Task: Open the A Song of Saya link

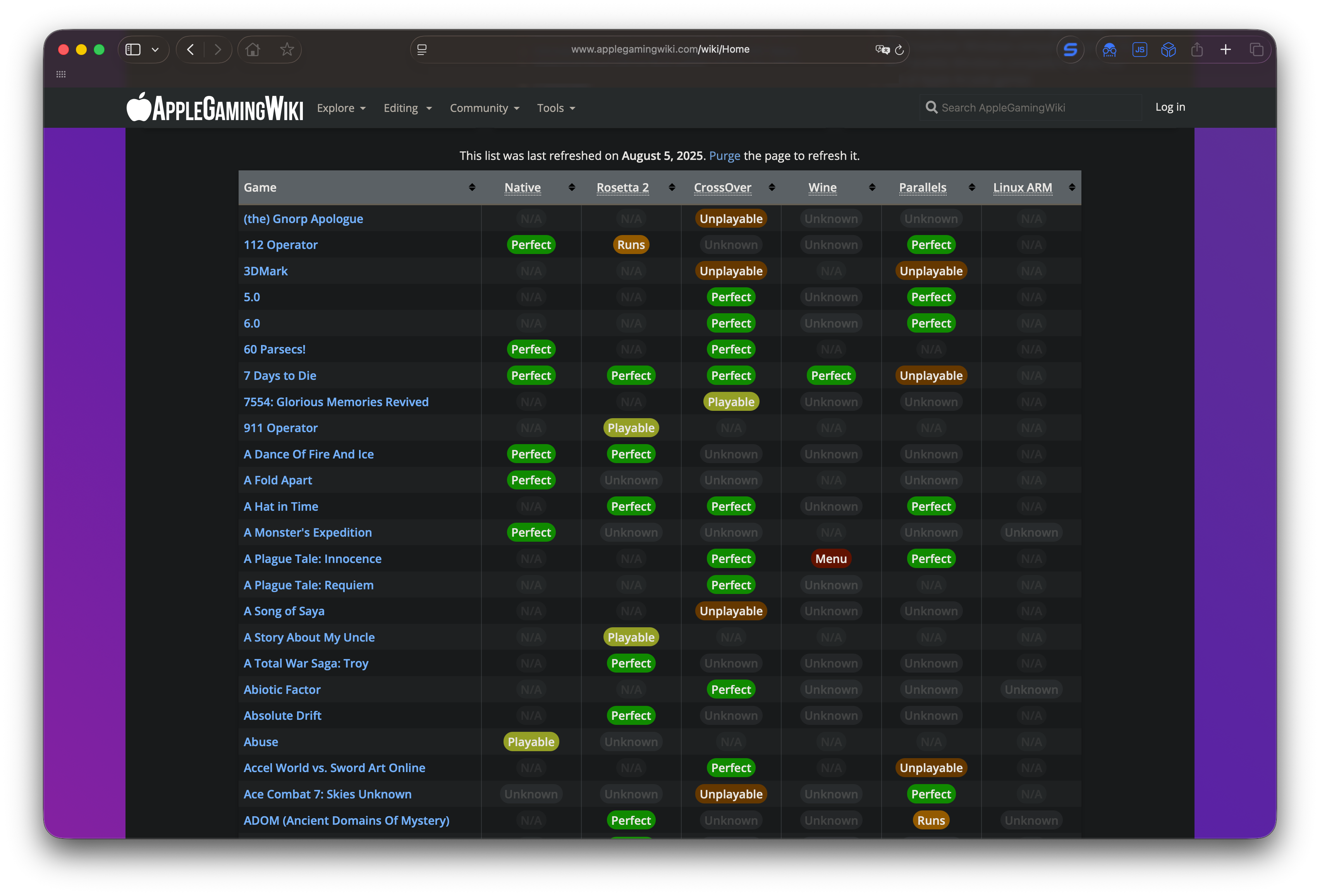Action: tap(284, 611)
